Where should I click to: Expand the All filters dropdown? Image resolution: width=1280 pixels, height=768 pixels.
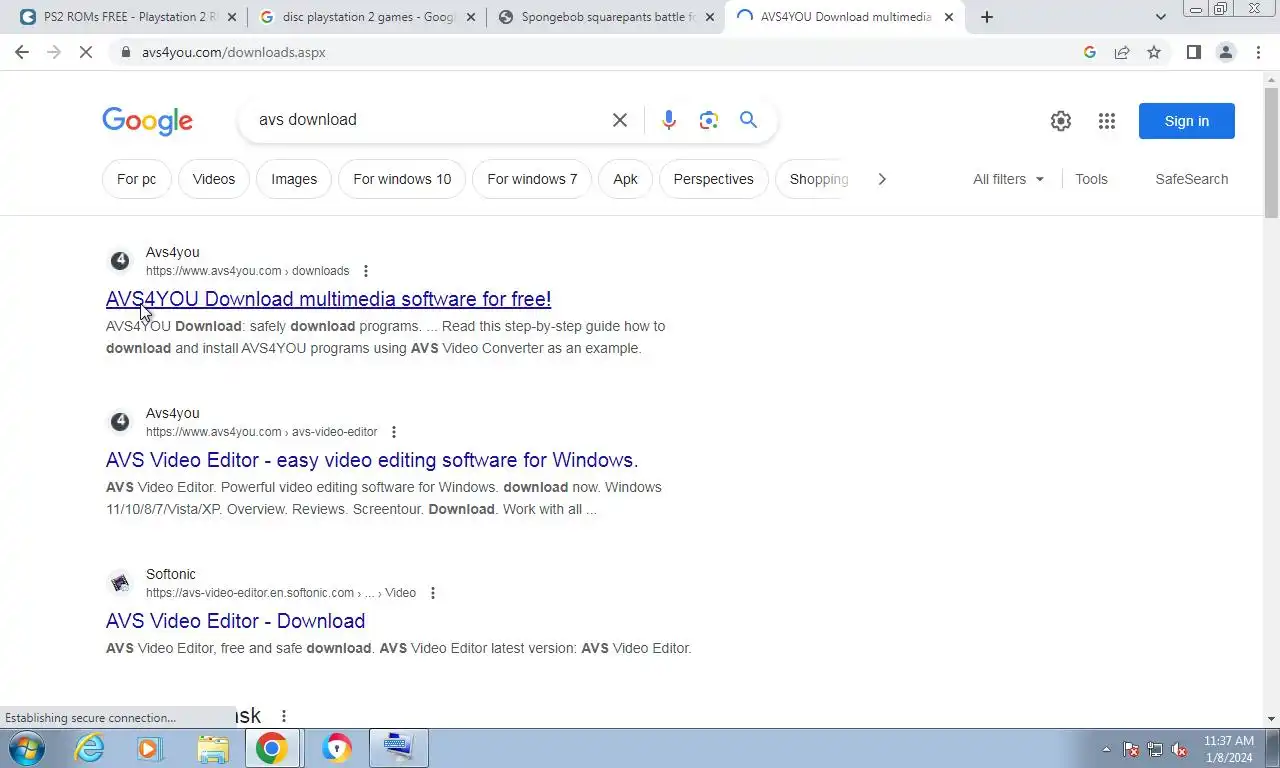[x=1008, y=179]
